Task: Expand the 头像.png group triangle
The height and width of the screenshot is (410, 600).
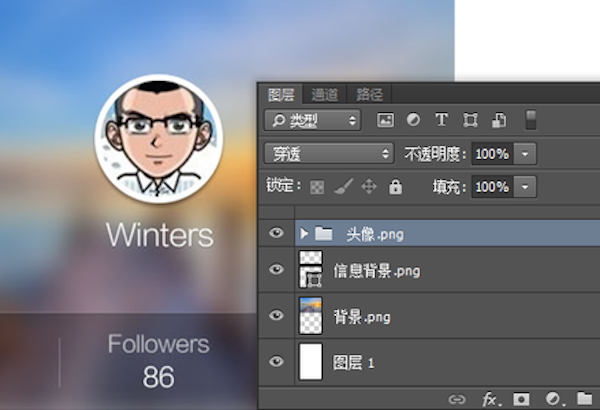Action: pyautogui.click(x=304, y=234)
